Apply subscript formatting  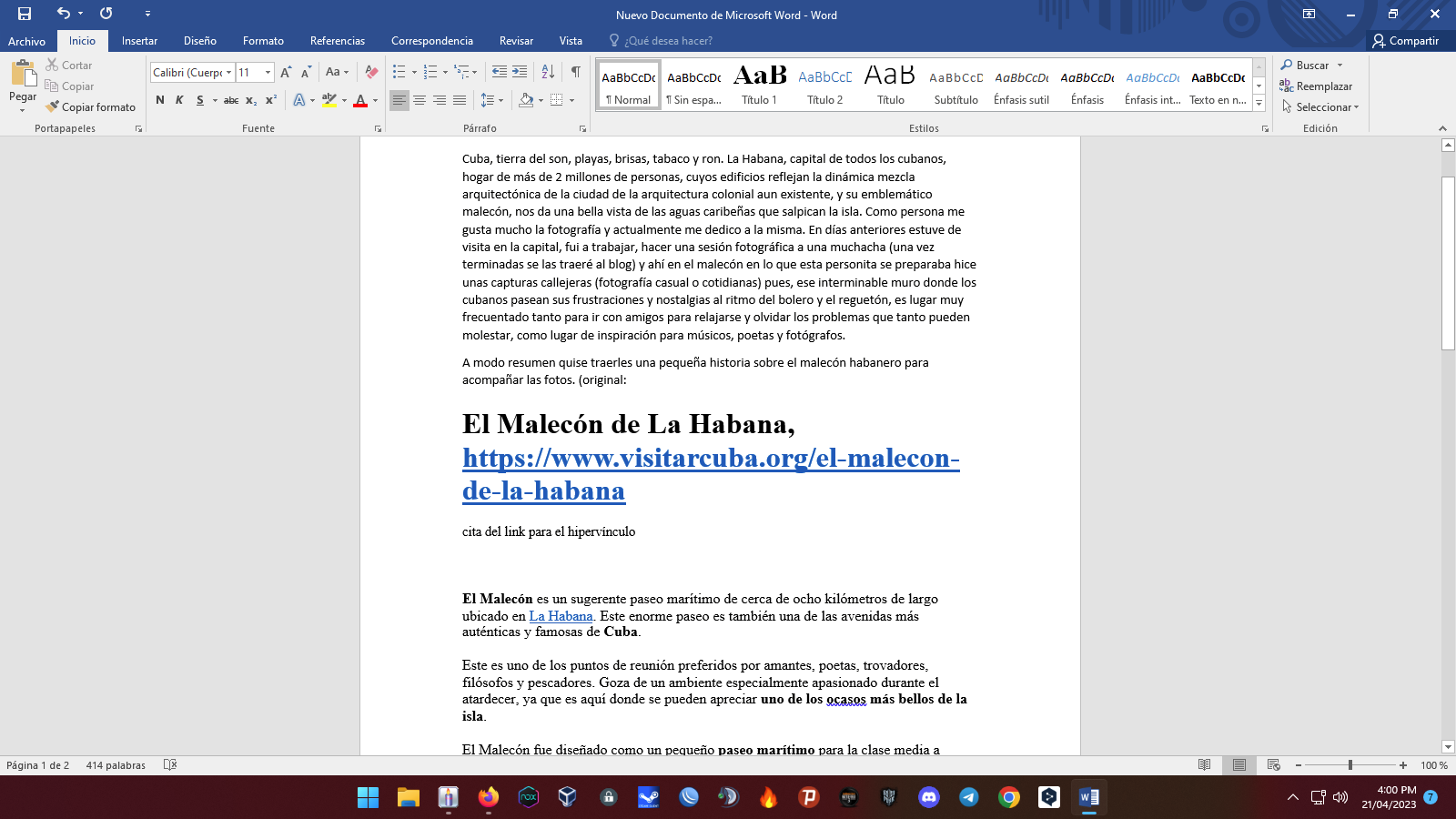[251, 100]
